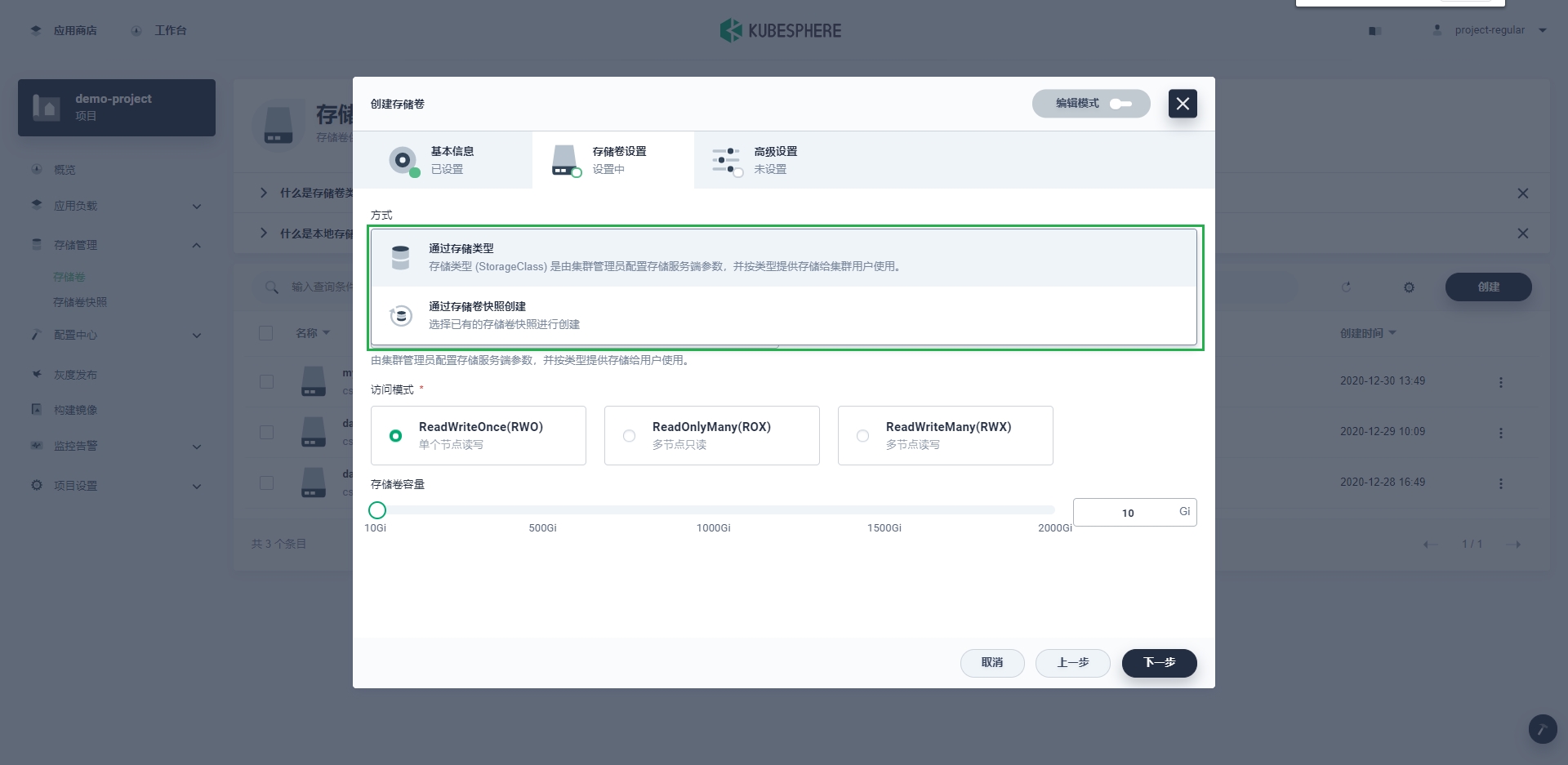Choose create from volume snapshot (通过存储卷快照创建)
The height and width of the screenshot is (765, 1568).
pos(784,315)
